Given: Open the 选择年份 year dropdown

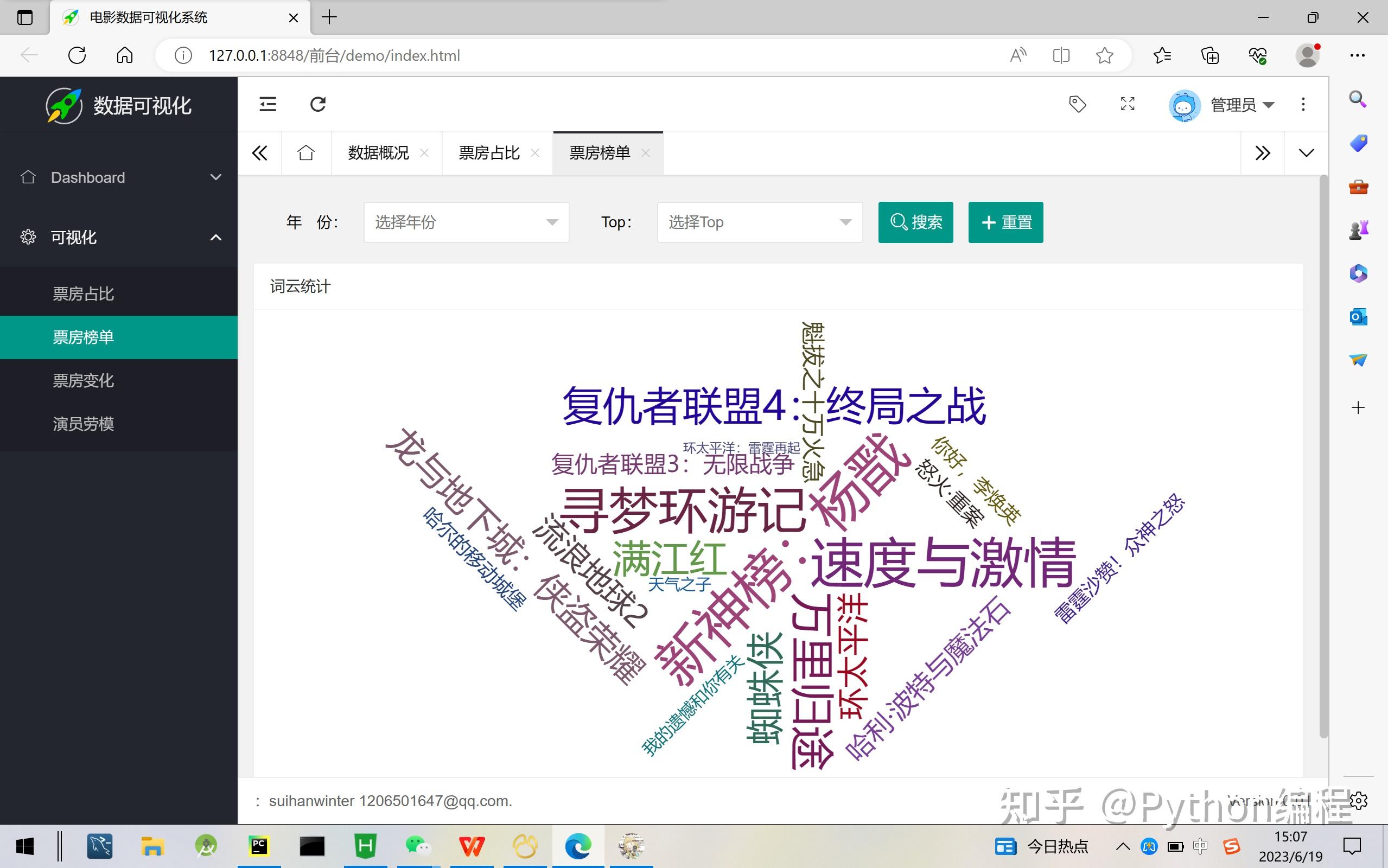Looking at the screenshot, I should 466,222.
